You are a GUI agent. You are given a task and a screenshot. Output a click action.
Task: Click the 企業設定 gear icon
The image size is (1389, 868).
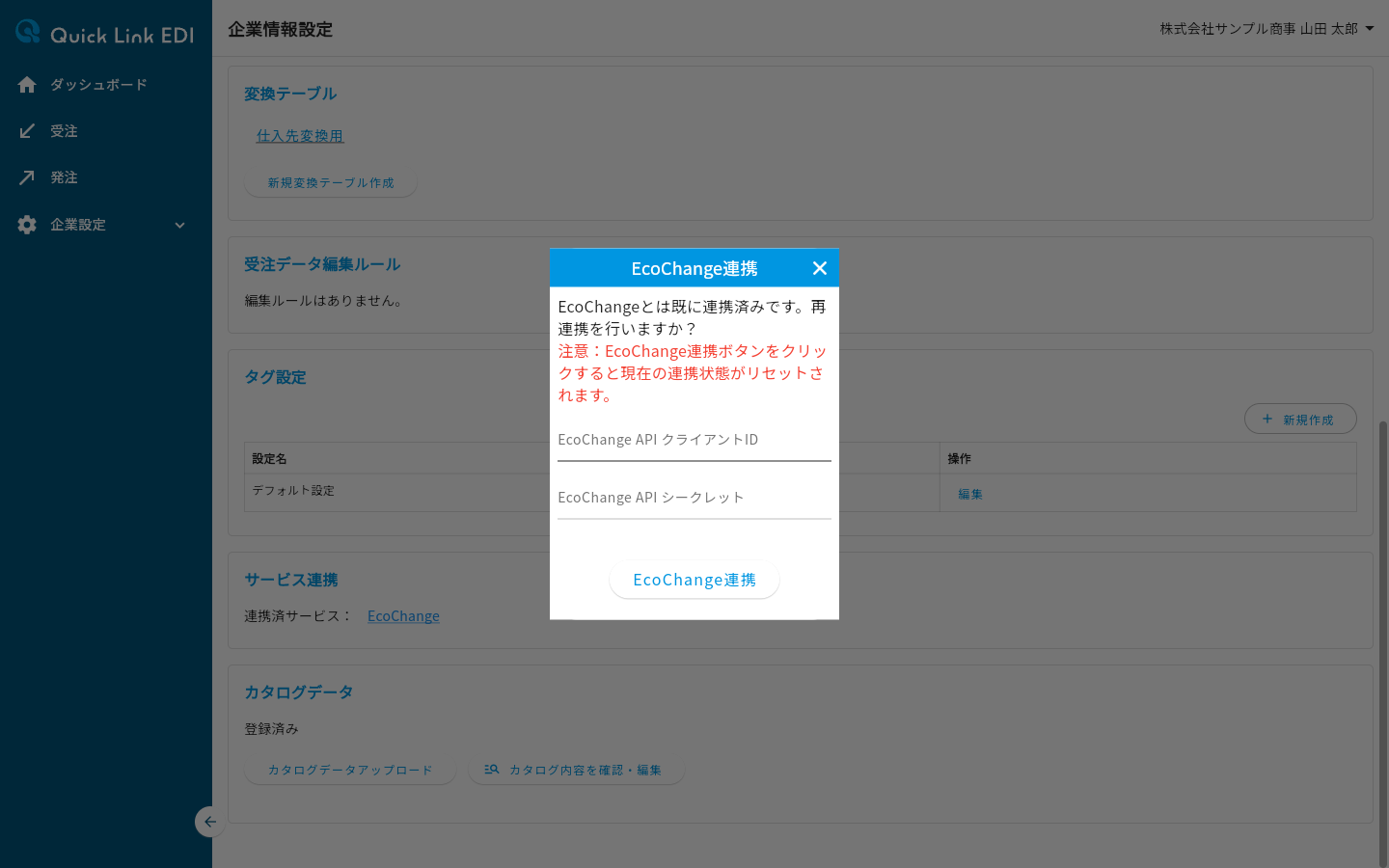tap(27, 225)
